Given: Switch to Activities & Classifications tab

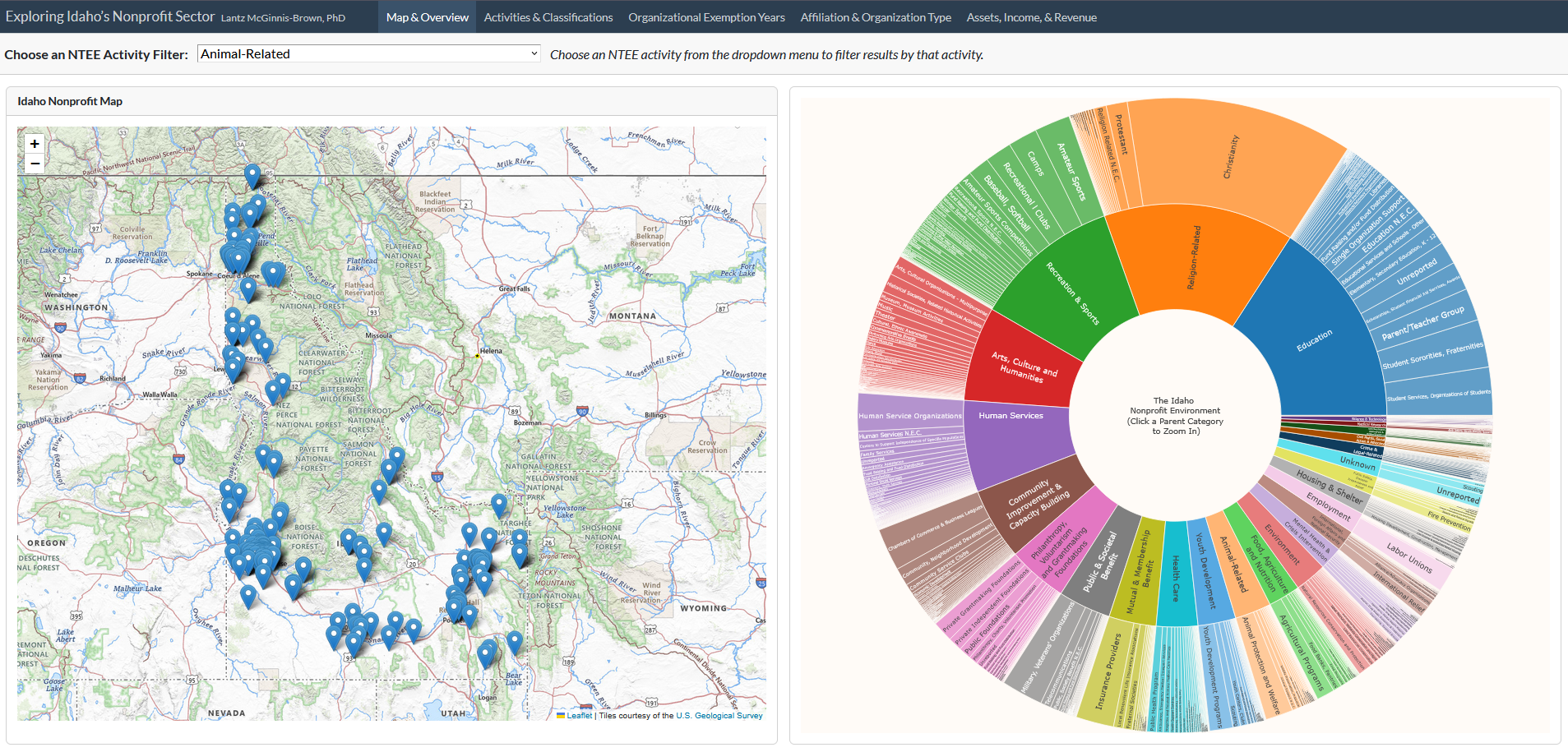Looking at the screenshot, I should coord(548,17).
